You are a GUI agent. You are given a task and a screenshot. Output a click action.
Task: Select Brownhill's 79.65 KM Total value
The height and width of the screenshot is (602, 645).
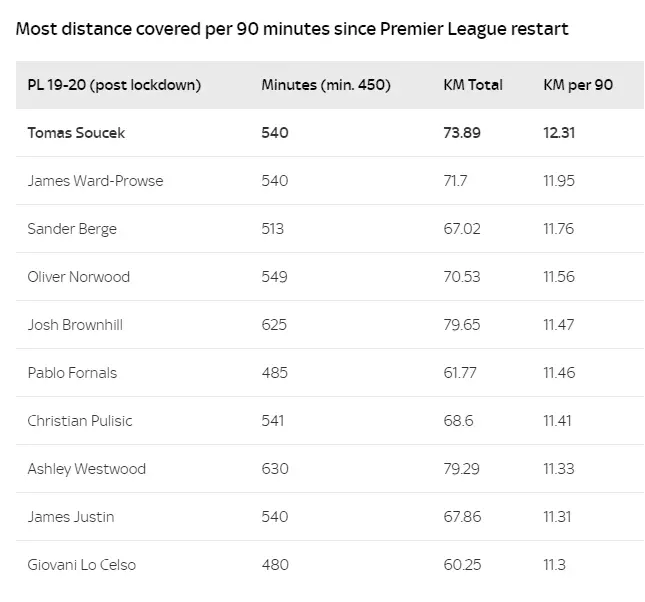click(462, 325)
